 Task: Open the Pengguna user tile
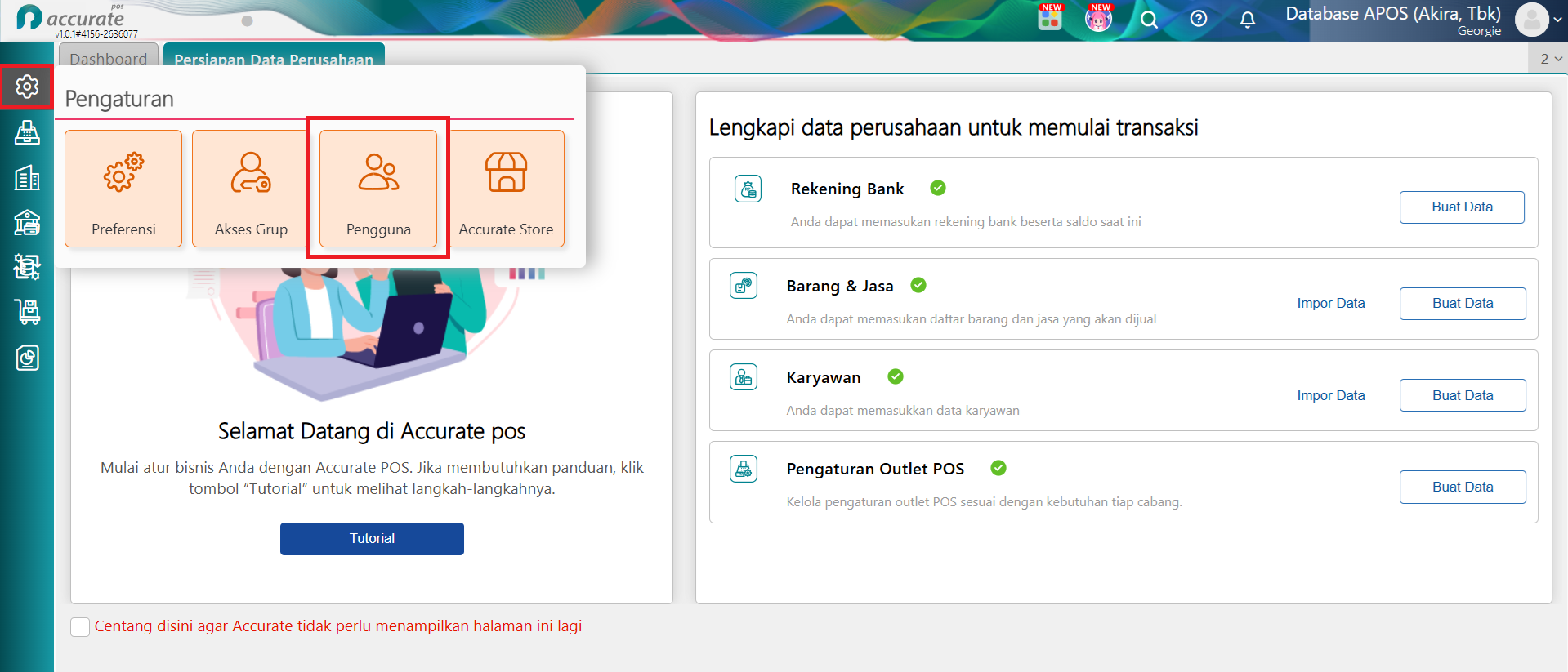tap(378, 189)
